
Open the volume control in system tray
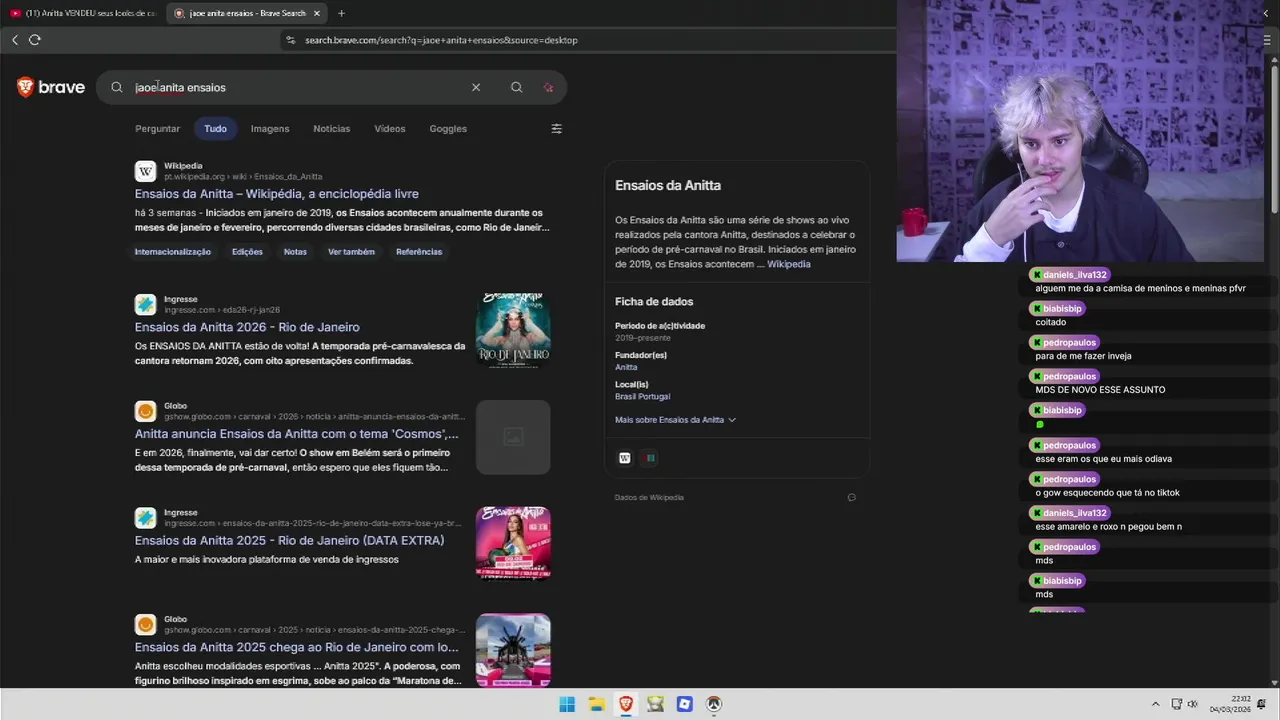coord(1193,704)
